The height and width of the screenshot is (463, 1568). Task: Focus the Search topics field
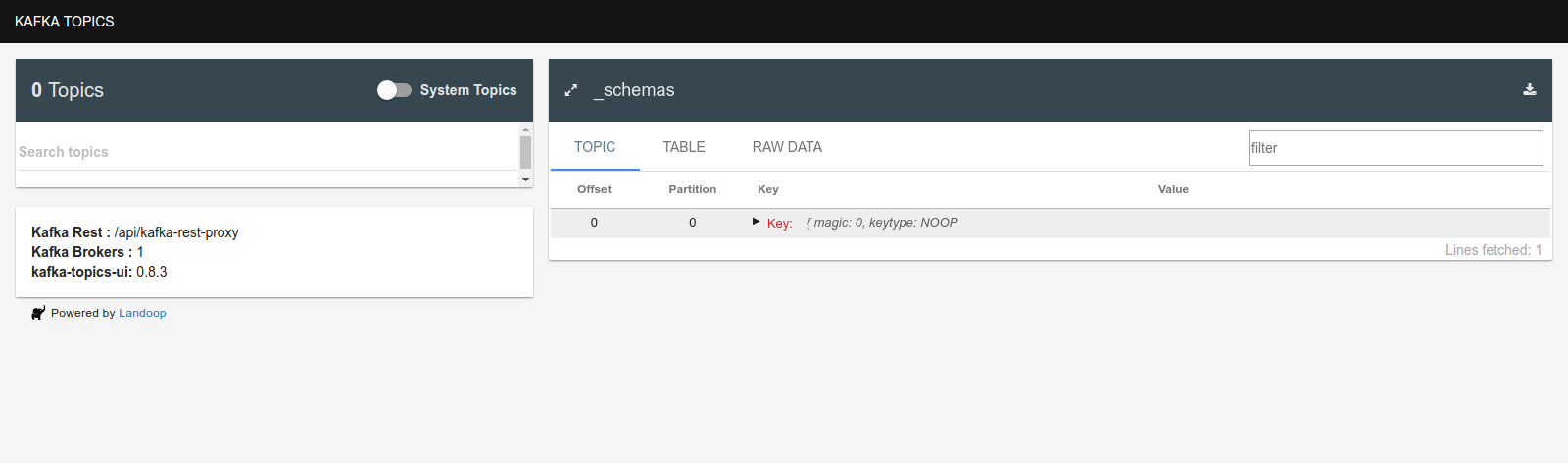click(267, 152)
